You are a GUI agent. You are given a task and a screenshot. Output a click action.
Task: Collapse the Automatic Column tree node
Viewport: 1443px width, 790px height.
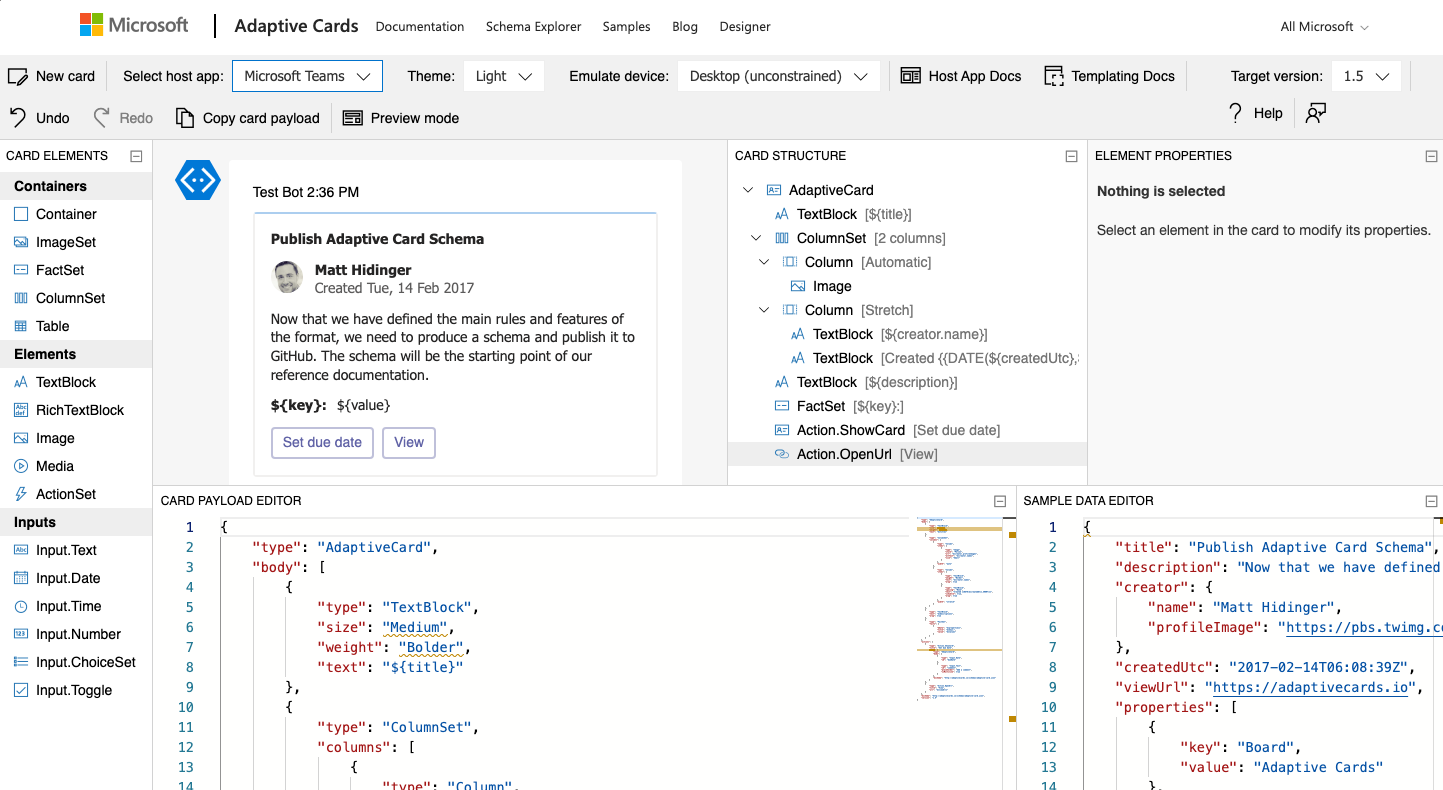tap(764, 262)
